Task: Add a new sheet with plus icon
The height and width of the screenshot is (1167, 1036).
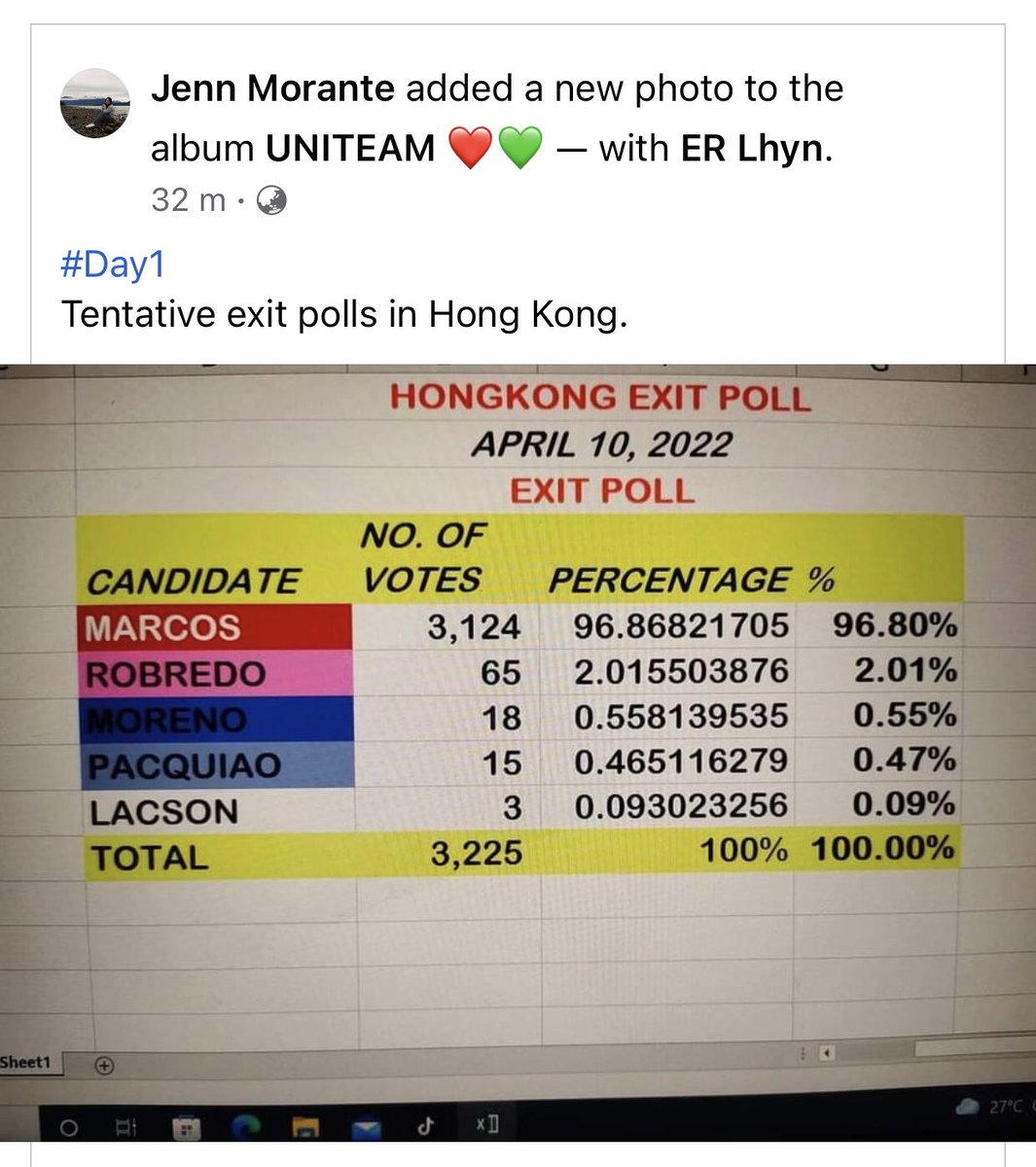Action: [104, 1065]
